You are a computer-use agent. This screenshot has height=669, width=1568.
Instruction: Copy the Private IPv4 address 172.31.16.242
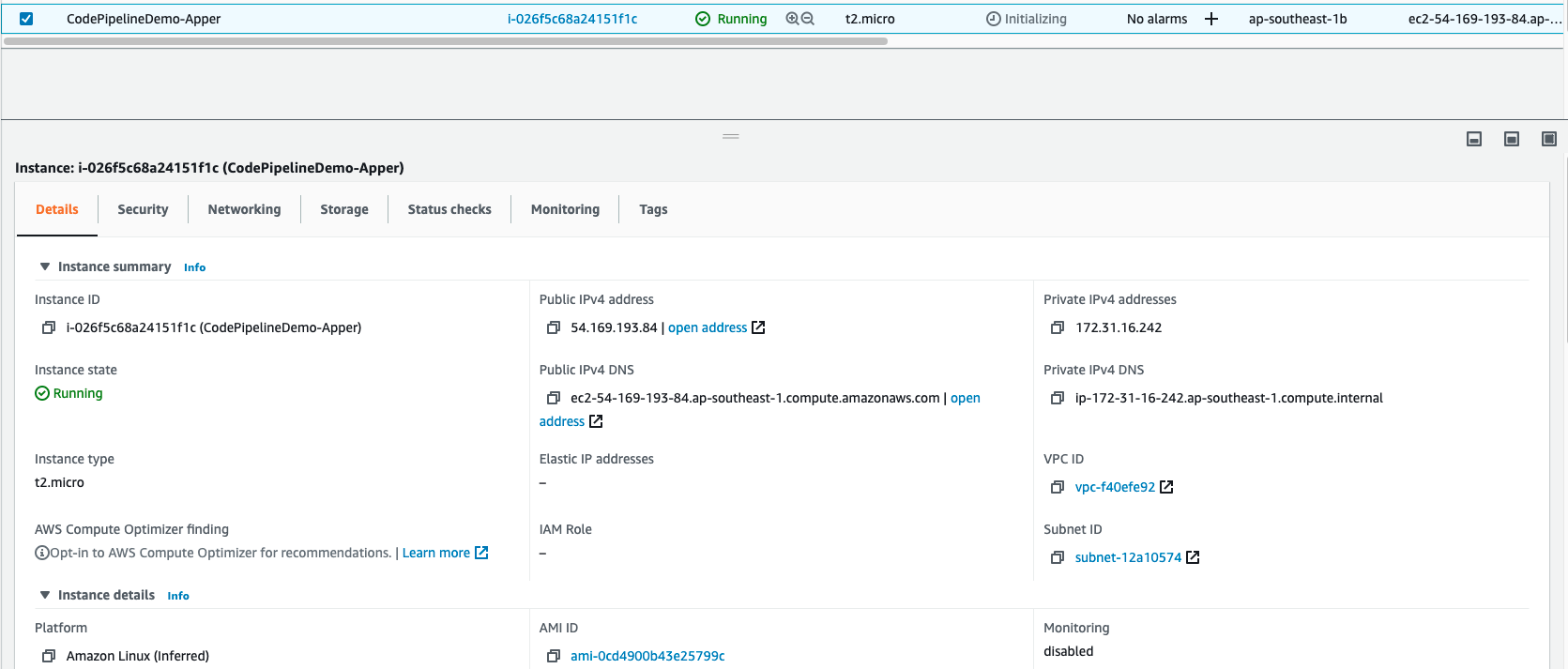[x=1058, y=327]
